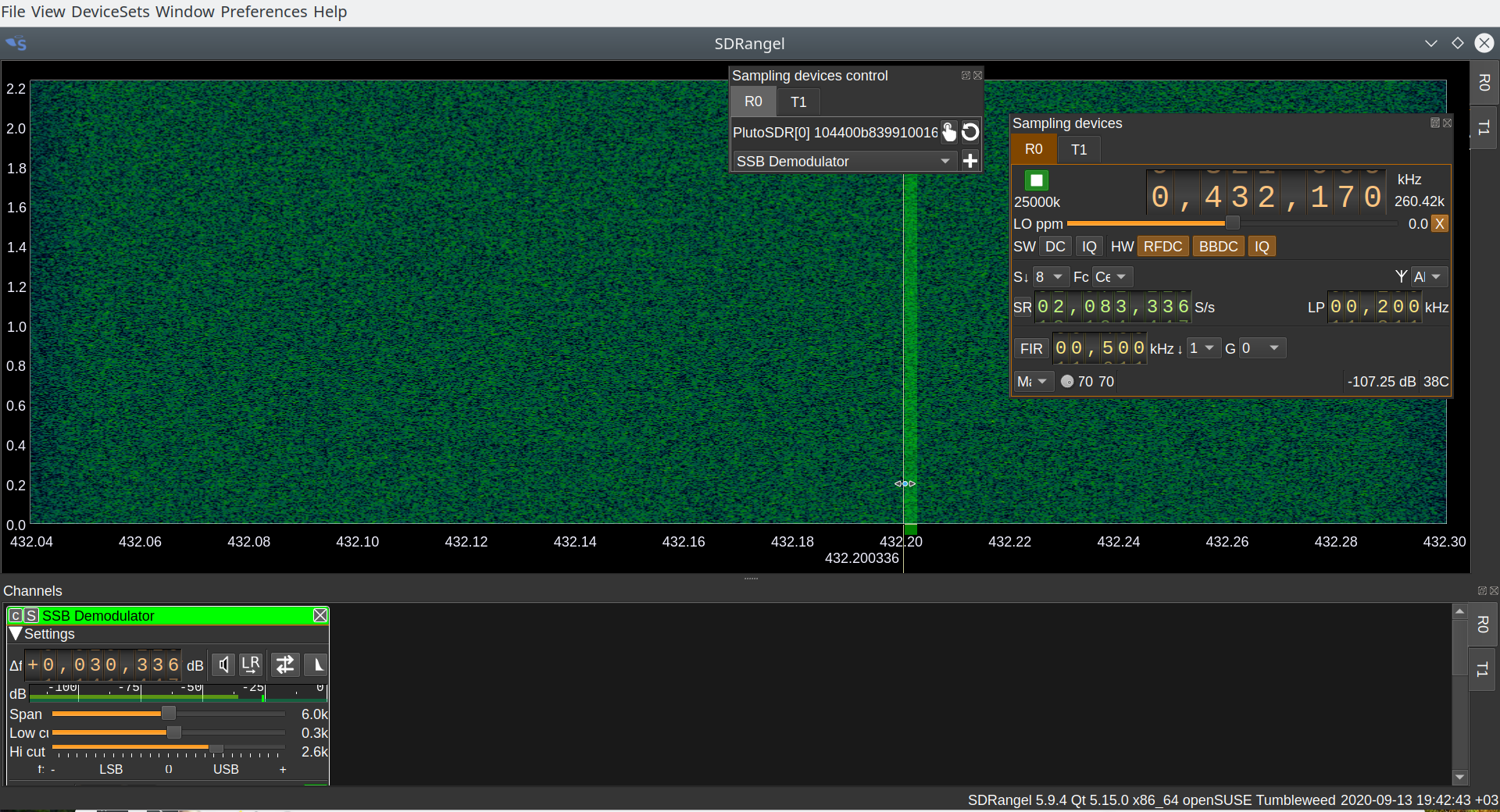The width and height of the screenshot is (1500, 812).
Task: Open the decimation dropdown showing 8
Action: (1048, 277)
